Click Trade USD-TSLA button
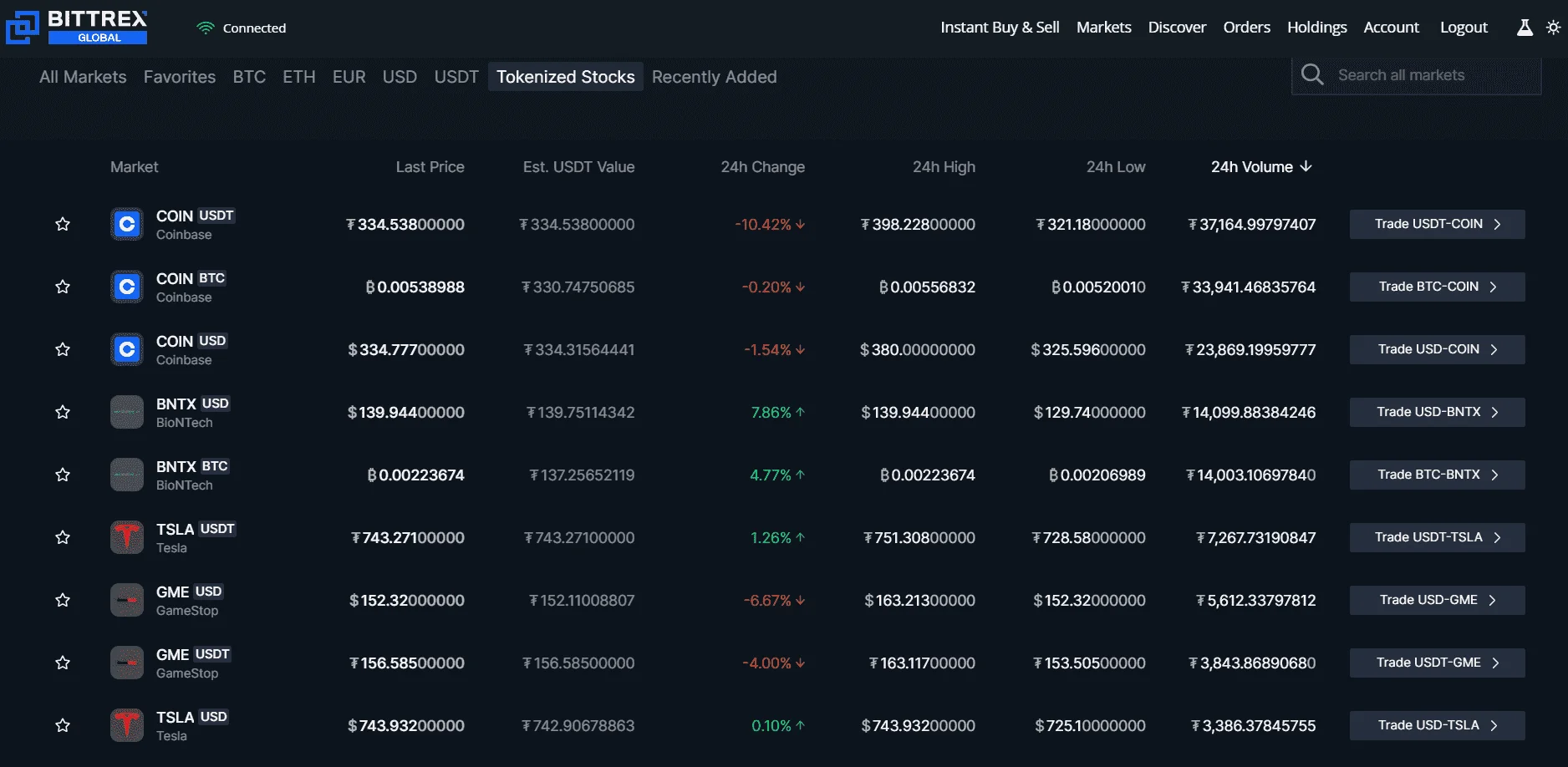The height and width of the screenshot is (767, 1568). [x=1437, y=725]
